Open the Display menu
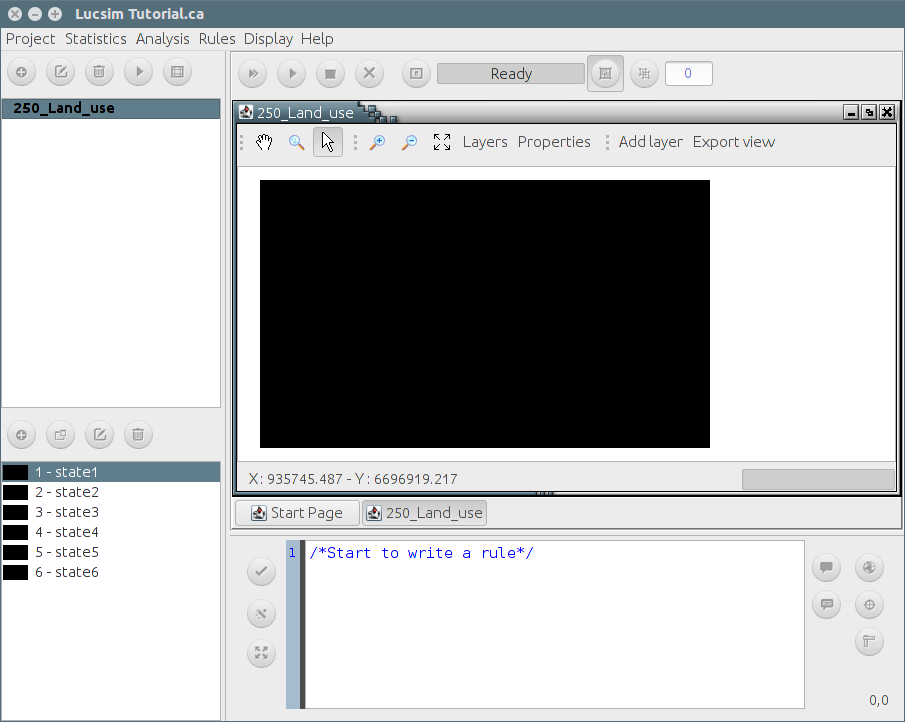Screen dimensions: 905x722 point(268,39)
